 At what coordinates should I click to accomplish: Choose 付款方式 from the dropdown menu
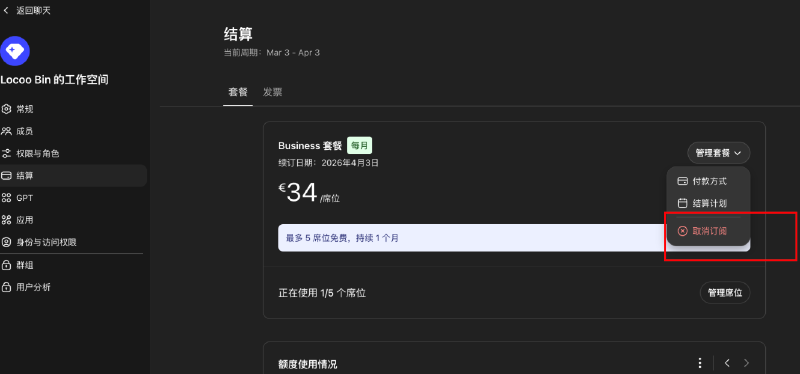pos(708,181)
